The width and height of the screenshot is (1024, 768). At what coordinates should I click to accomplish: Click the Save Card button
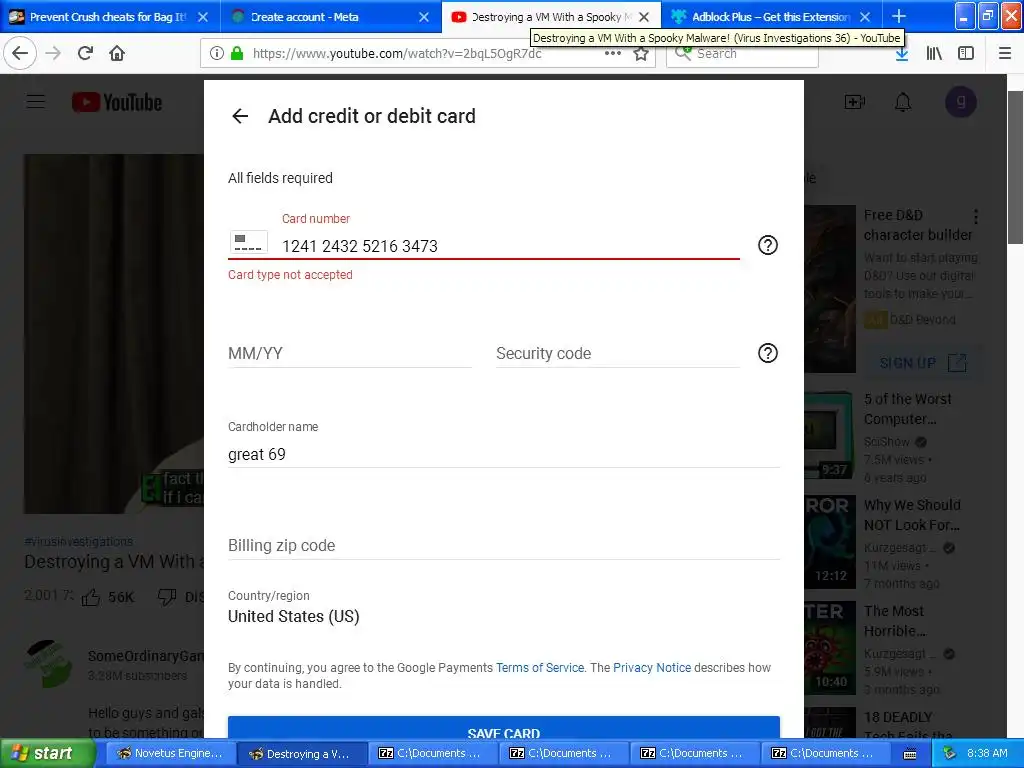[x=504, y=729]
